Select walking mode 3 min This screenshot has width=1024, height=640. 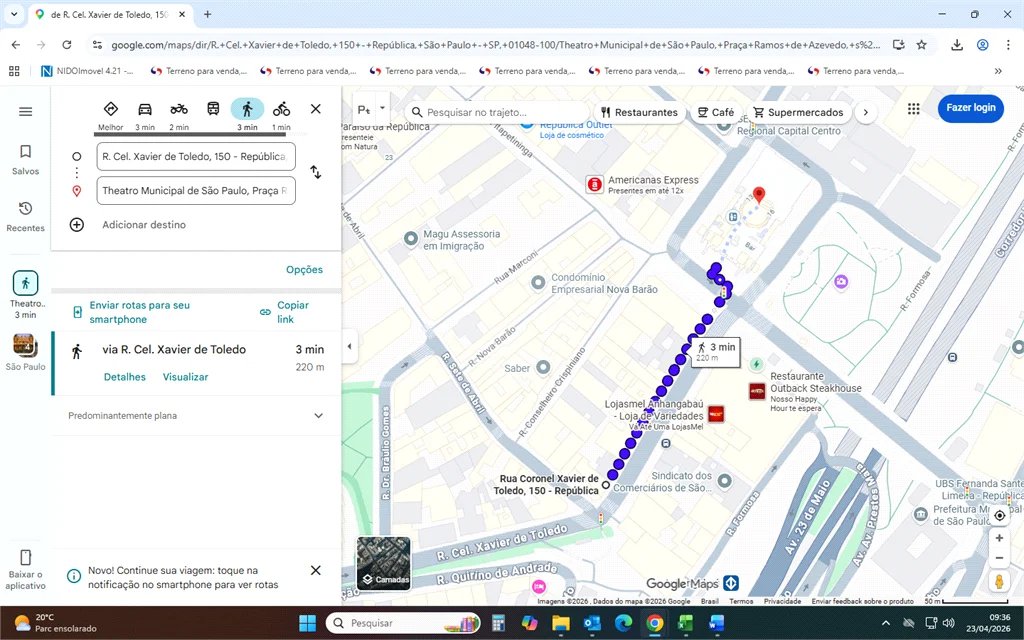pyautogui.click(x=247, y=114)
